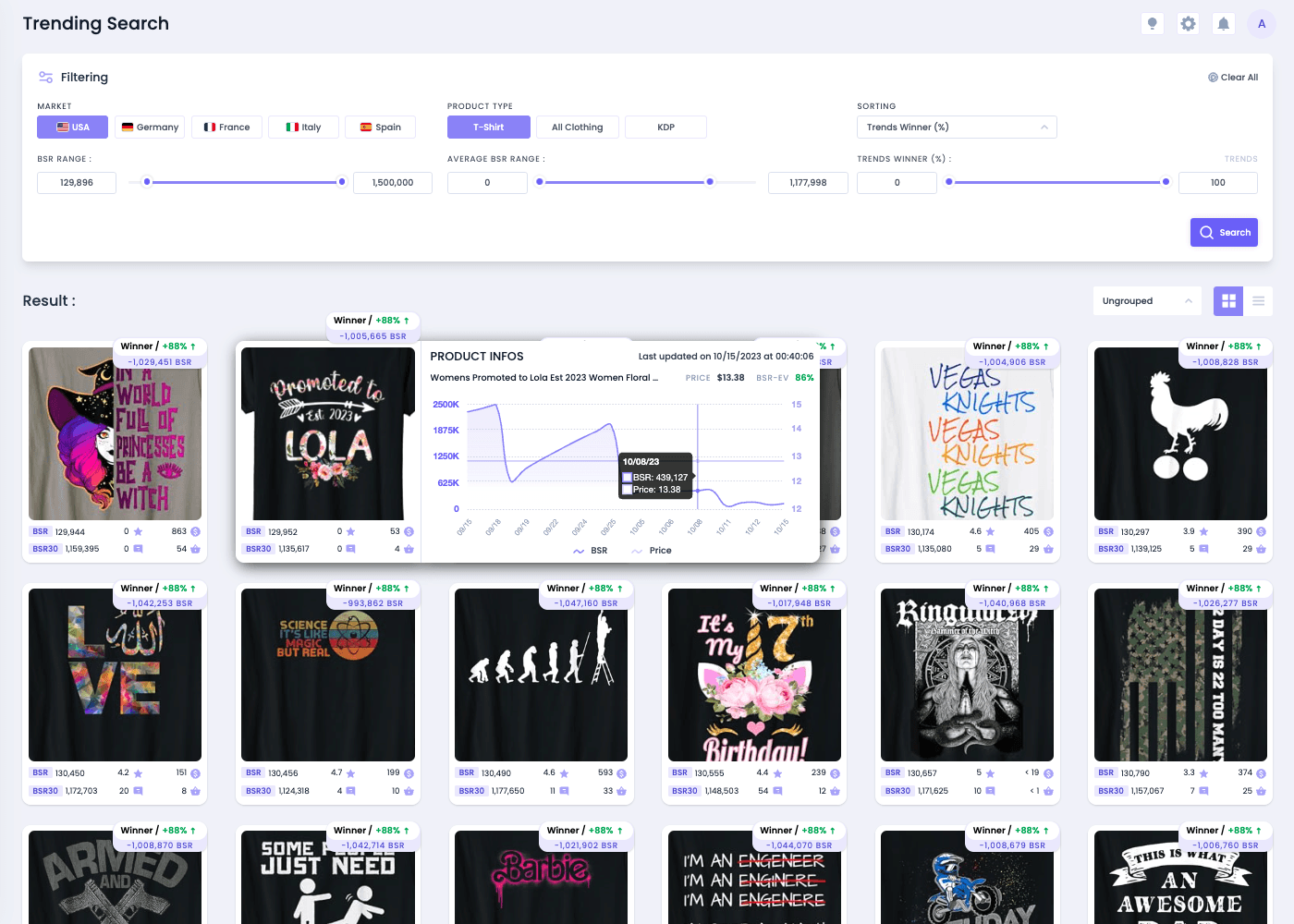Open the white rooster shirt thumbnail
Image resolution: width=1294 pixels, height=924 pixels.
pyautogui.click(x=1180, y=433)
